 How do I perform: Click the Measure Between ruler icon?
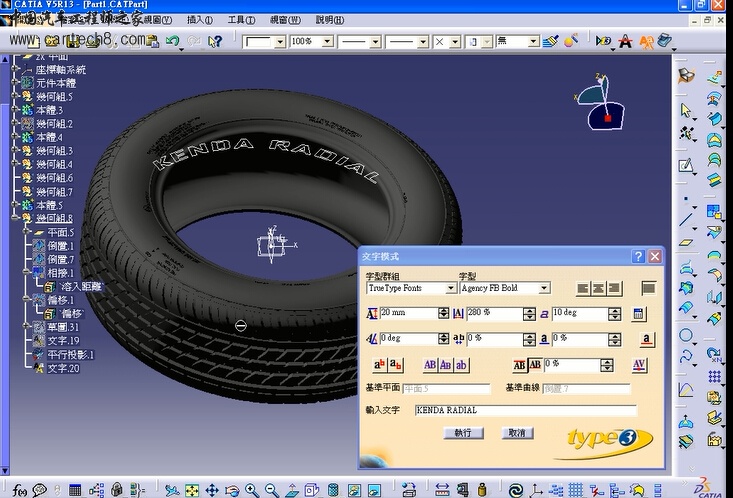442,490
